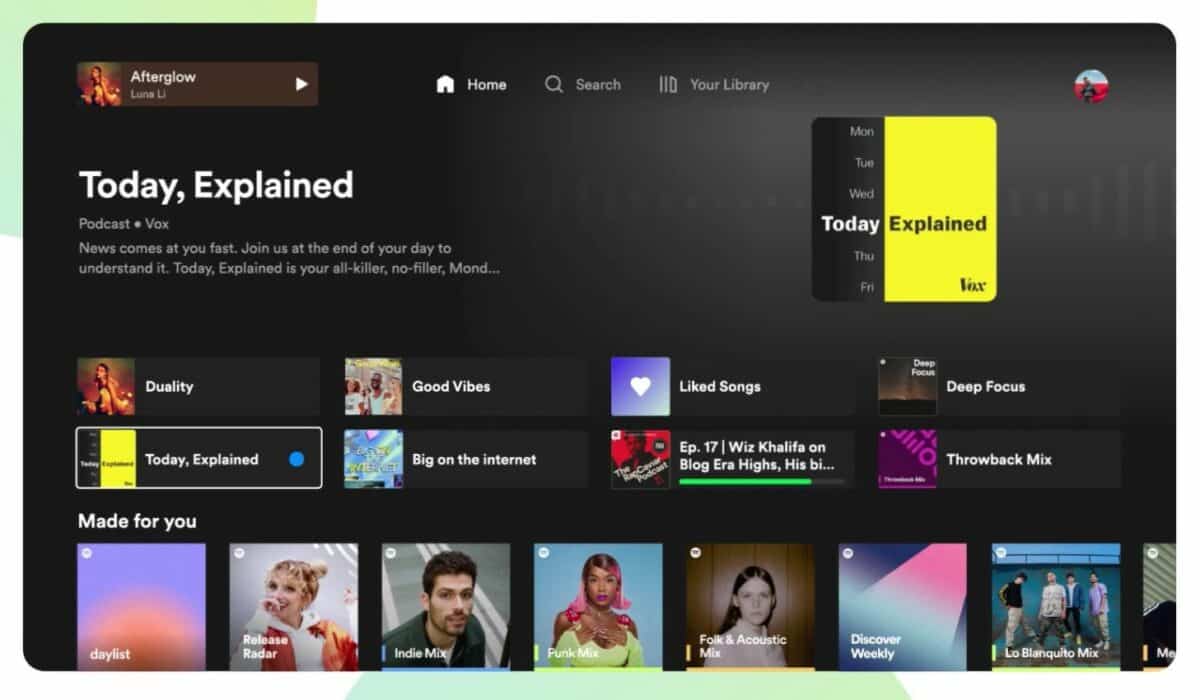Open the Home tab label
This screenshot has height=700, width=1200.
click(x=486, y=84)
